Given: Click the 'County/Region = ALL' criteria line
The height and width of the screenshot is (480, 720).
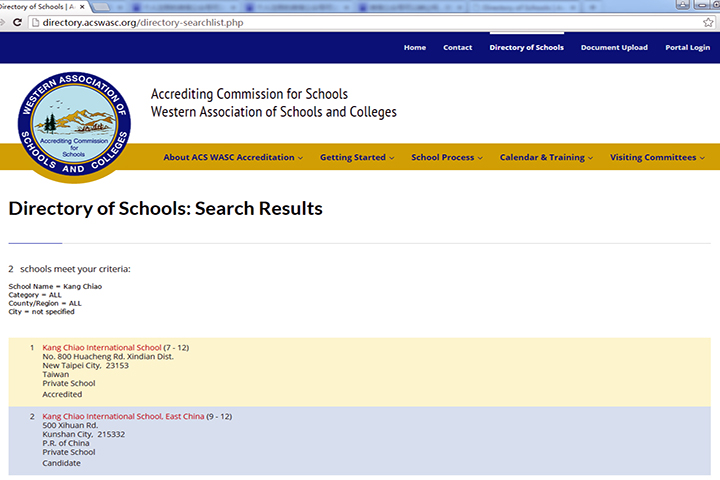Looking at the screenshot, I should coord(45,303).
